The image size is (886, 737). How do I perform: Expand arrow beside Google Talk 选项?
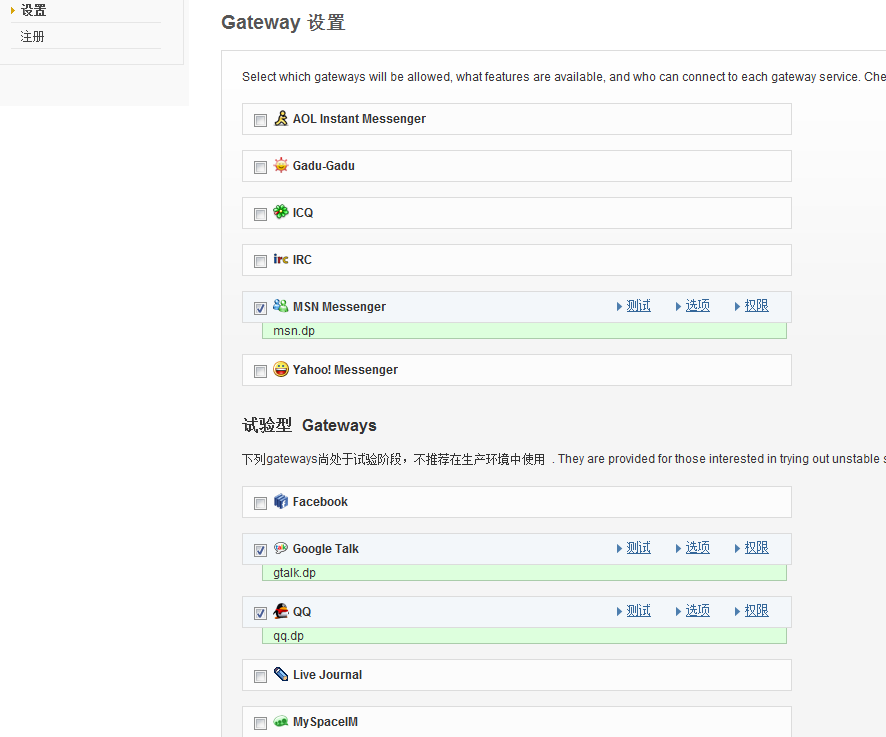click(679, 548)
